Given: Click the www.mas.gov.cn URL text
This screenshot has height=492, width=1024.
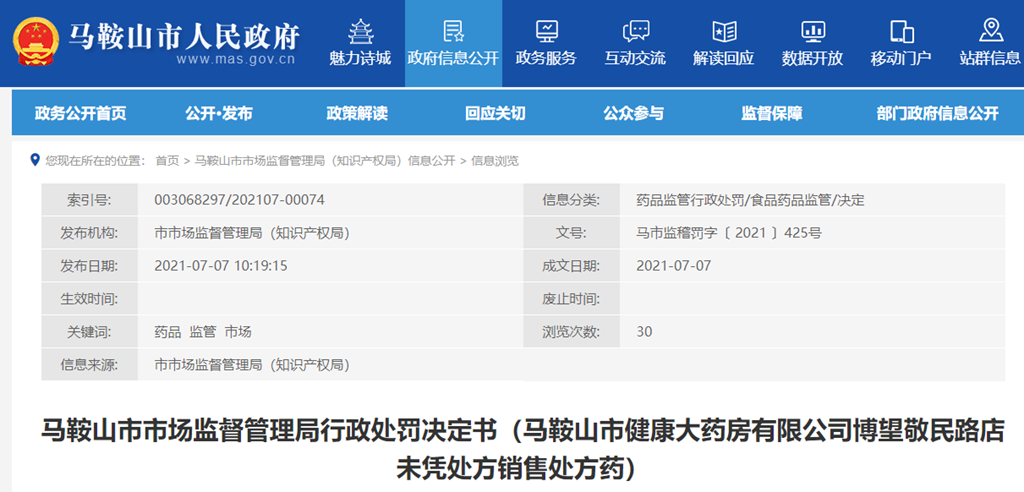Looking at the screenshot, I should click(x=235, y=59).
